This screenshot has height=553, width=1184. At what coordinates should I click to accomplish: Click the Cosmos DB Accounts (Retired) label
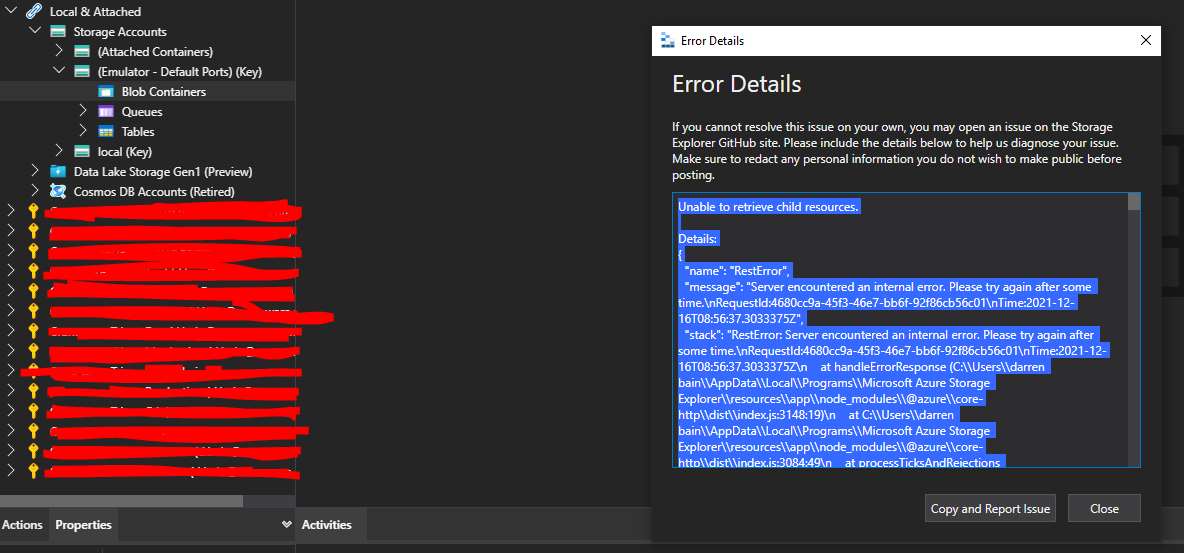154,191
